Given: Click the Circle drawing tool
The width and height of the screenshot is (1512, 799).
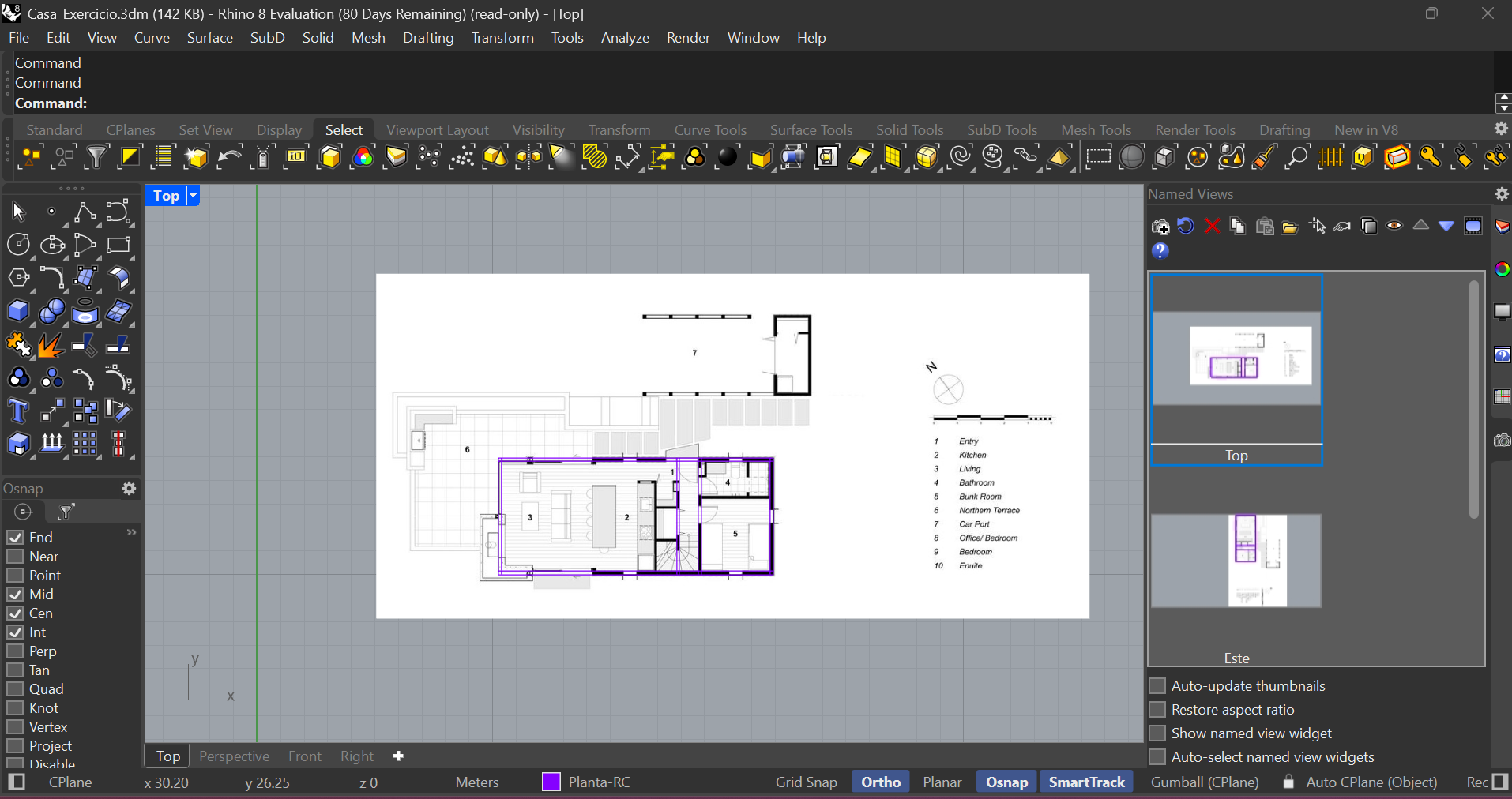Looking at the screenshot, I should [x=18, y=245].
